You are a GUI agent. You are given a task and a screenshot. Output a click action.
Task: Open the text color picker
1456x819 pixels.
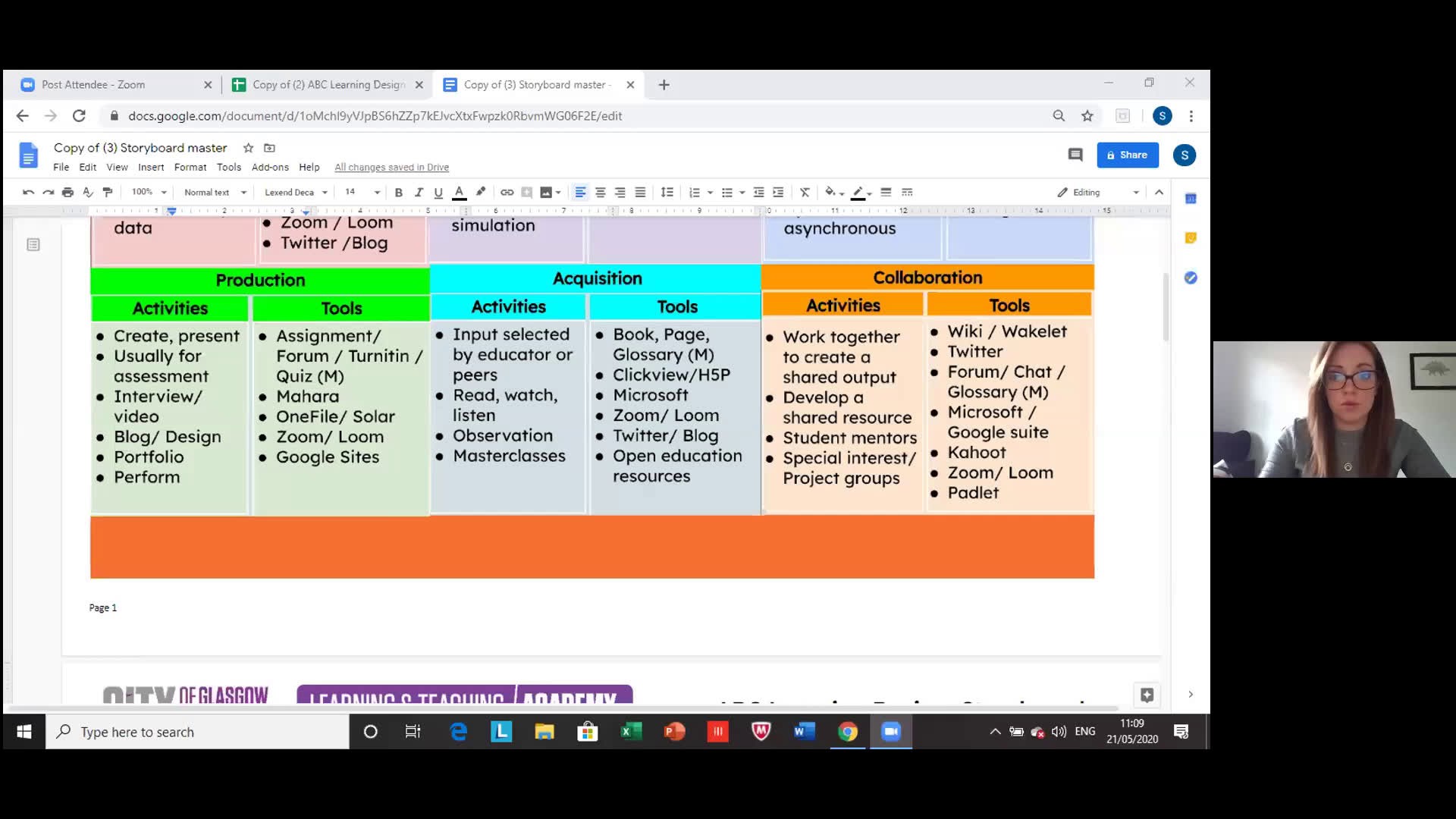459,193
